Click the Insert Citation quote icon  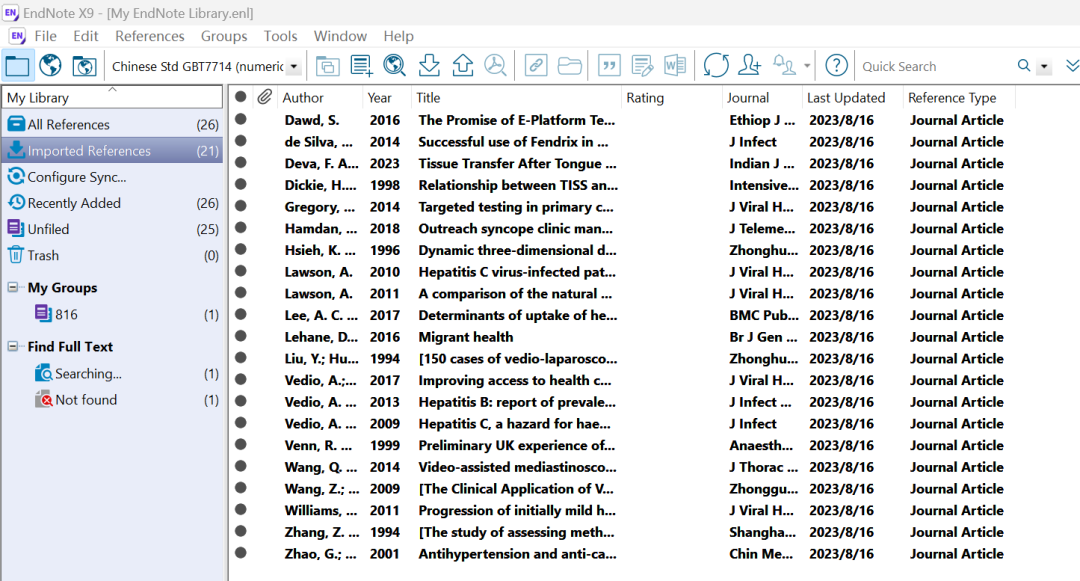[609, 66]
